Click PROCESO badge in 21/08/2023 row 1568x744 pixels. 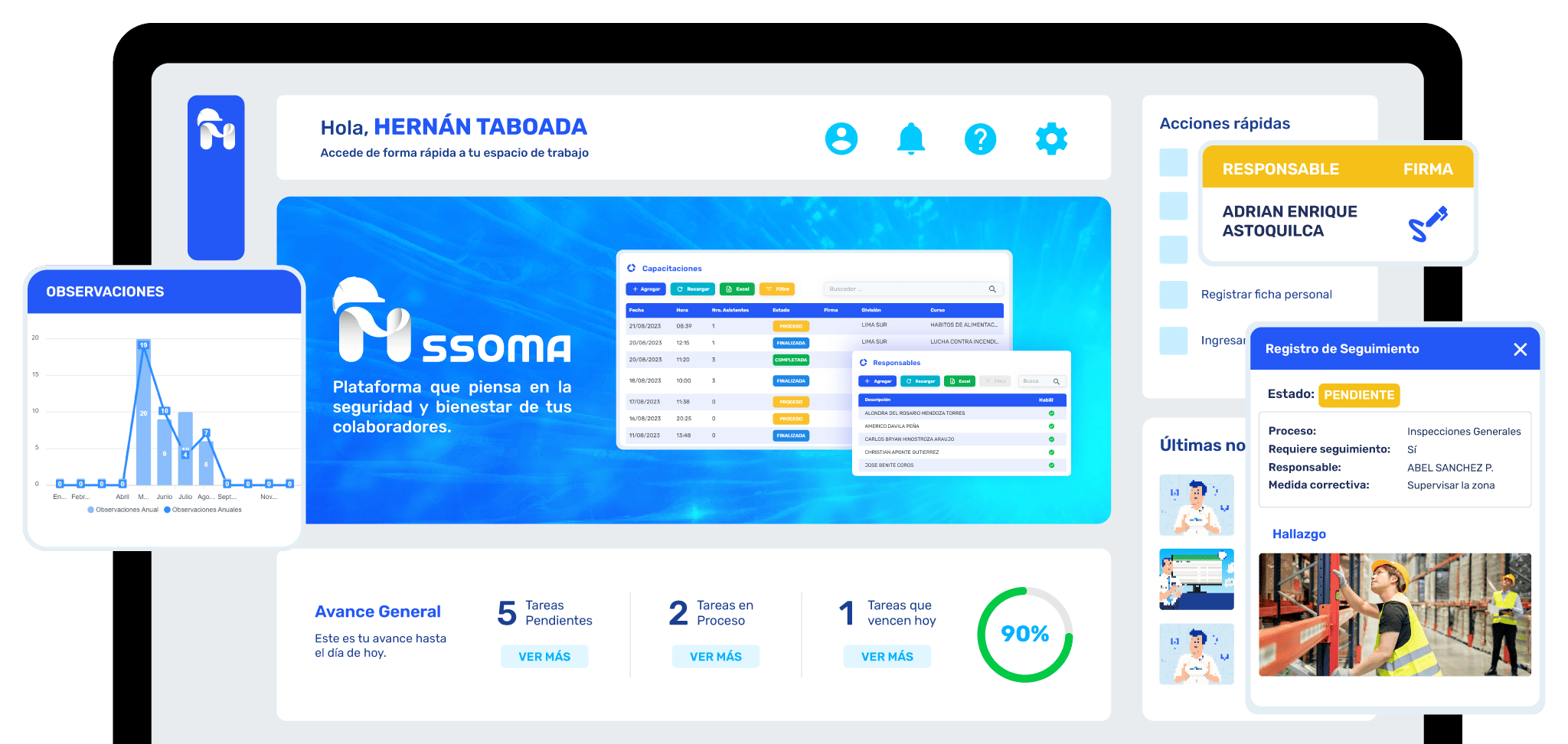[x=791, y=326]
